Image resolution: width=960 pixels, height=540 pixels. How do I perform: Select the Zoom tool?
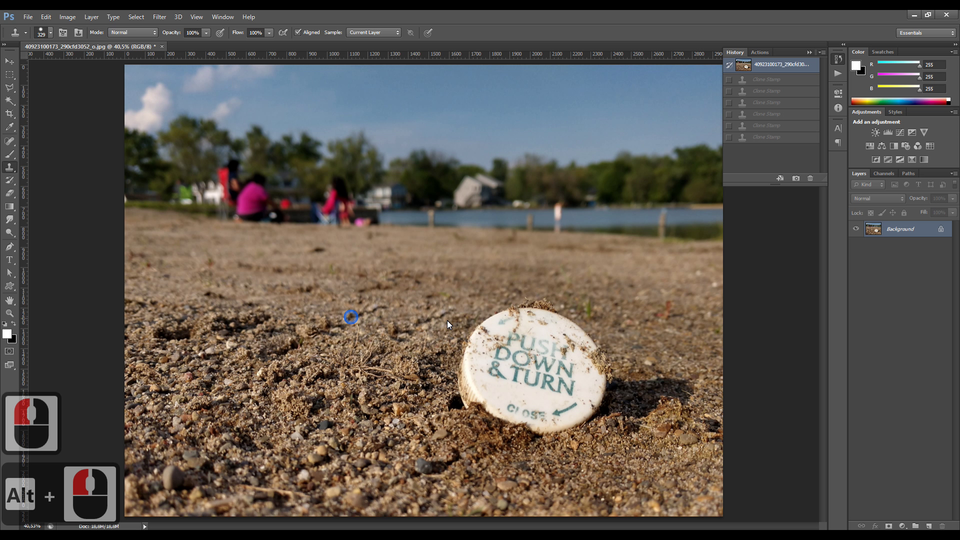coord(9,313)
